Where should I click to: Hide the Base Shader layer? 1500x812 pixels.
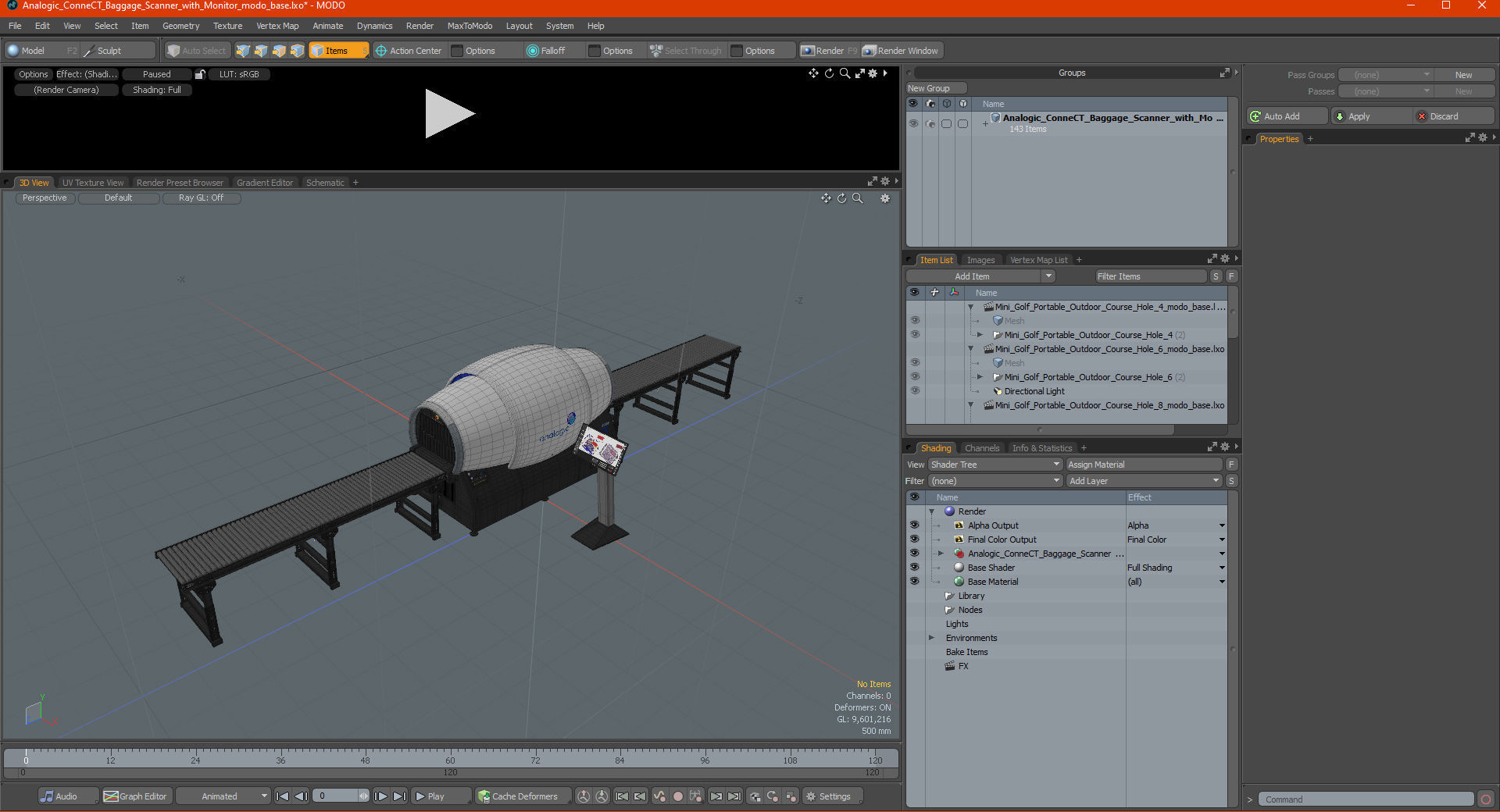coord(914,568)
